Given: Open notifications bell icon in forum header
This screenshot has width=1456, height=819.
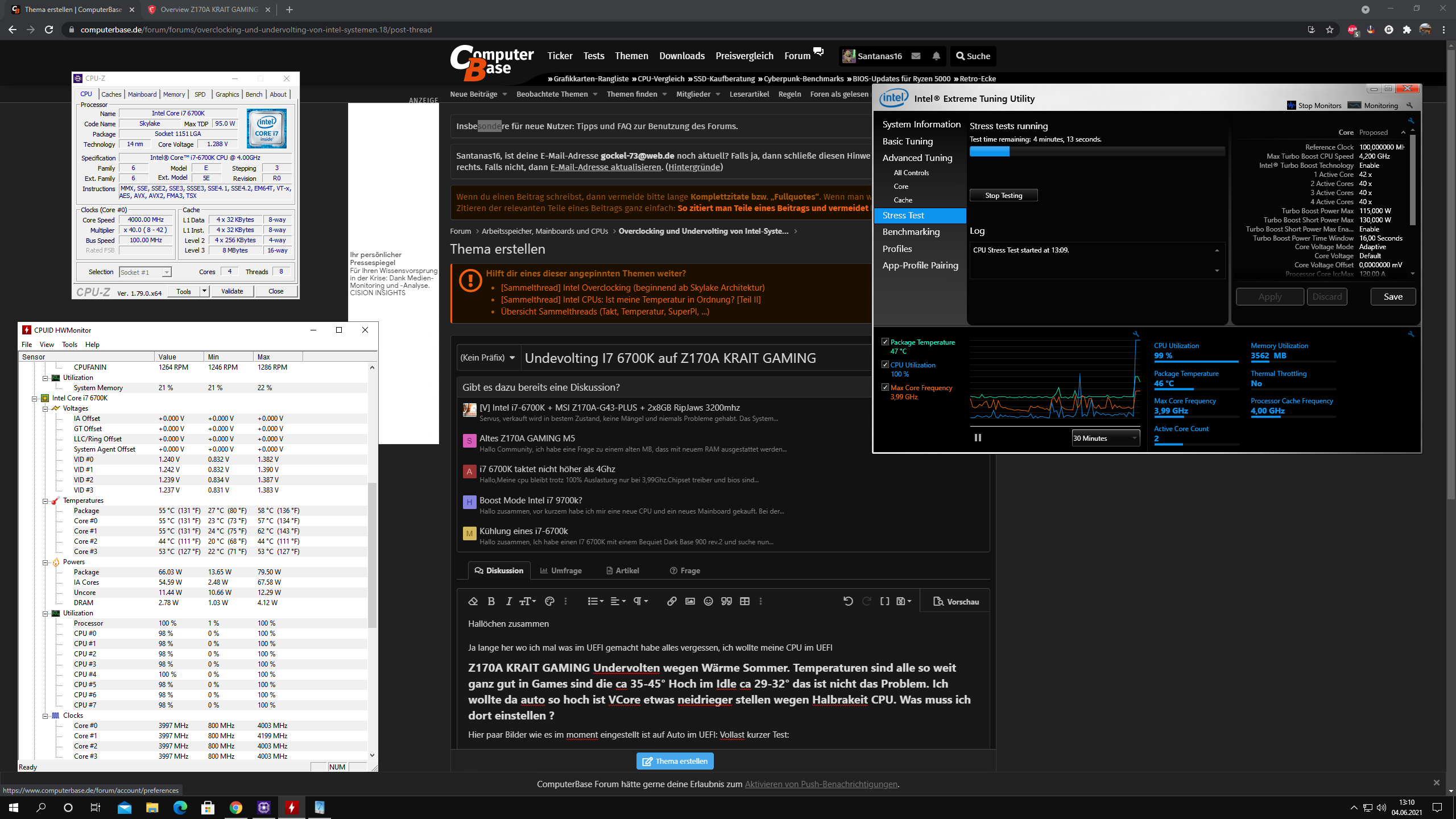Looking at the screenshot, I should tap(936, 56).
